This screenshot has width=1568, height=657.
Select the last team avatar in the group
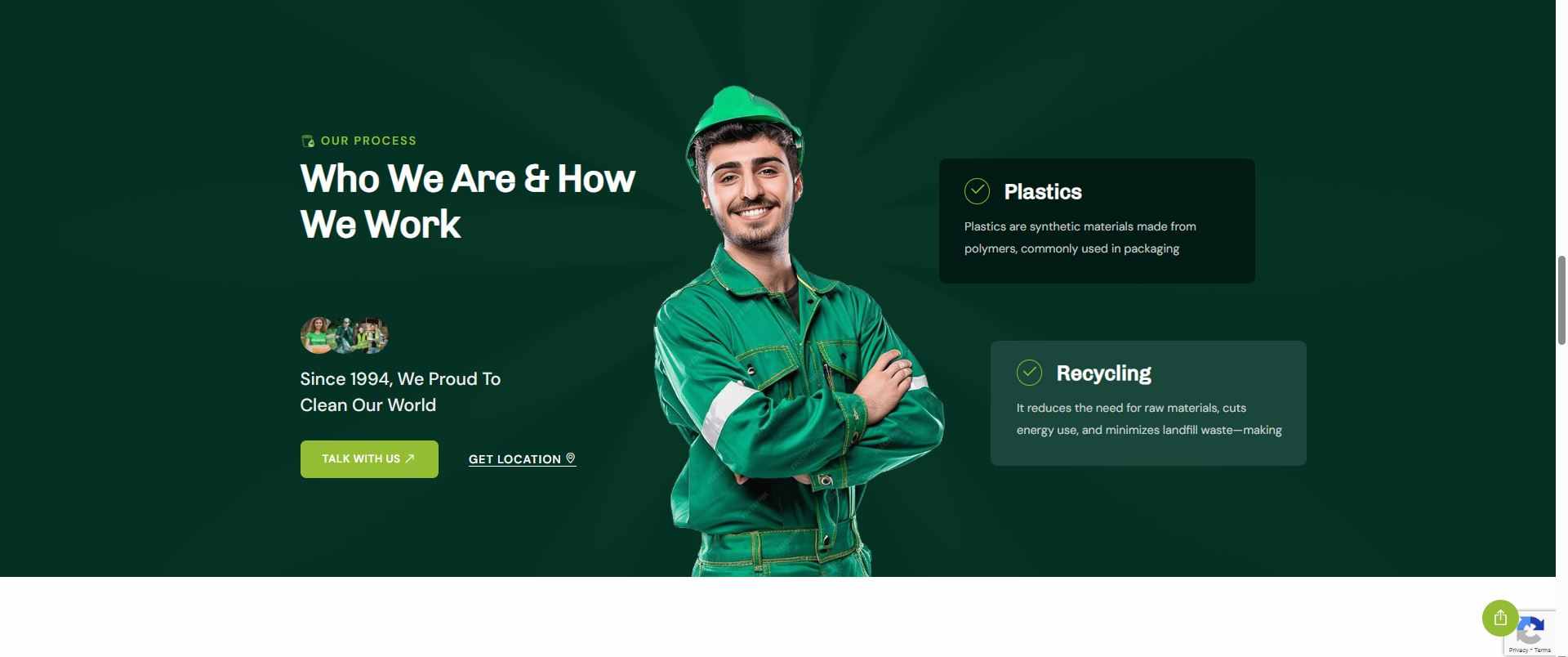pyautogui.click(x=372, y=335)
